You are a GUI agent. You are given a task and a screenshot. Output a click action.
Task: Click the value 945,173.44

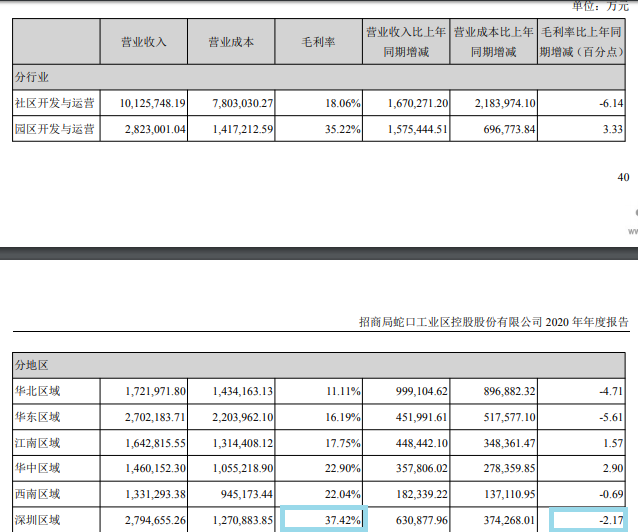pyautogui.click(x=247, y=495)
